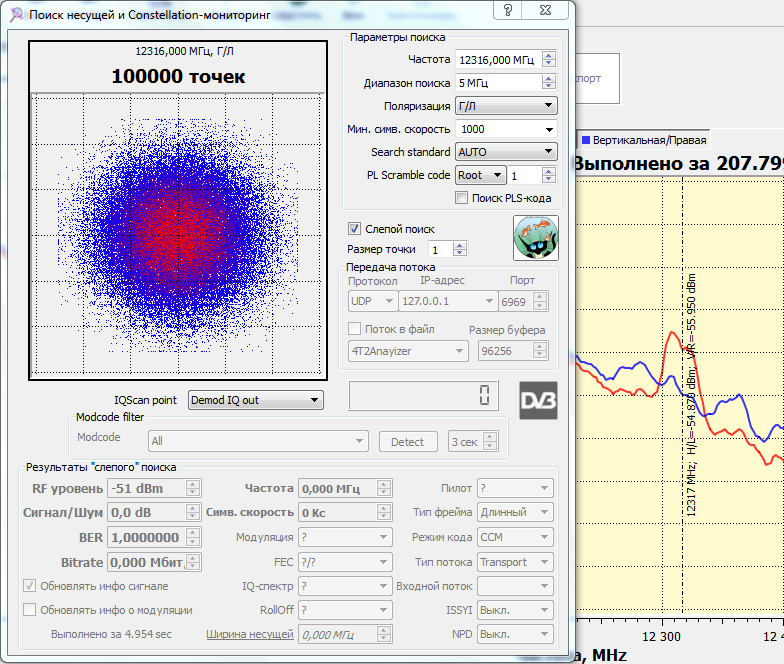Adjust the 3 сек stepper
784x664 pixels.
pos(490,442)
